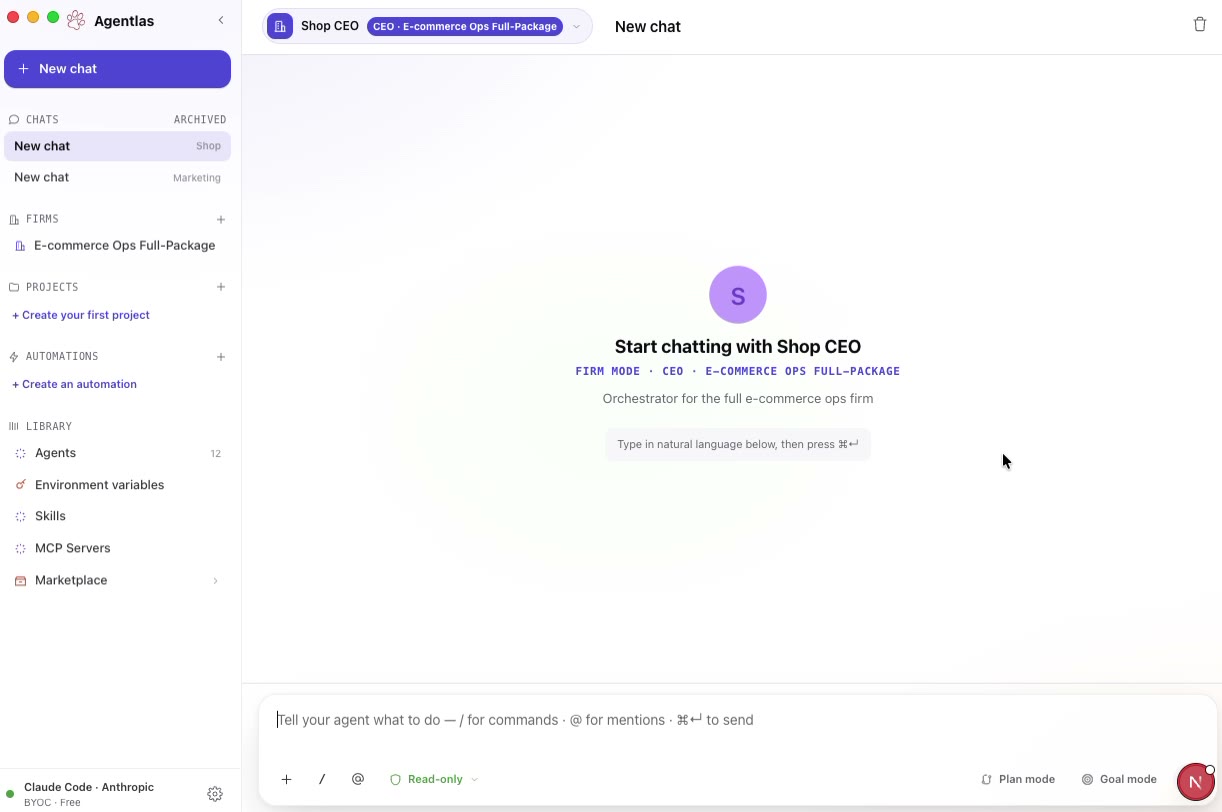Open the Shop CEO agent selector chevron
Viewport: 1222px width, 812px height.
pyautogui.click(x=577, y=26)
